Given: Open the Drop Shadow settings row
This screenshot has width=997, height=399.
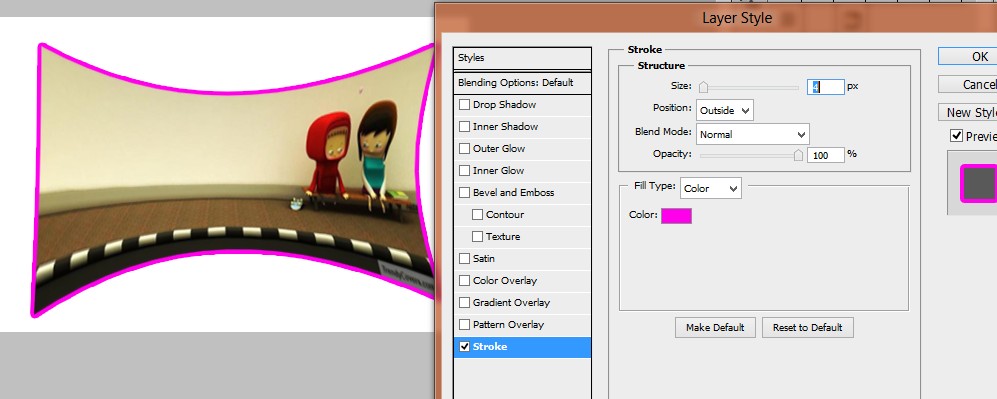Looking at the screenshot, I should click(522, 105).
